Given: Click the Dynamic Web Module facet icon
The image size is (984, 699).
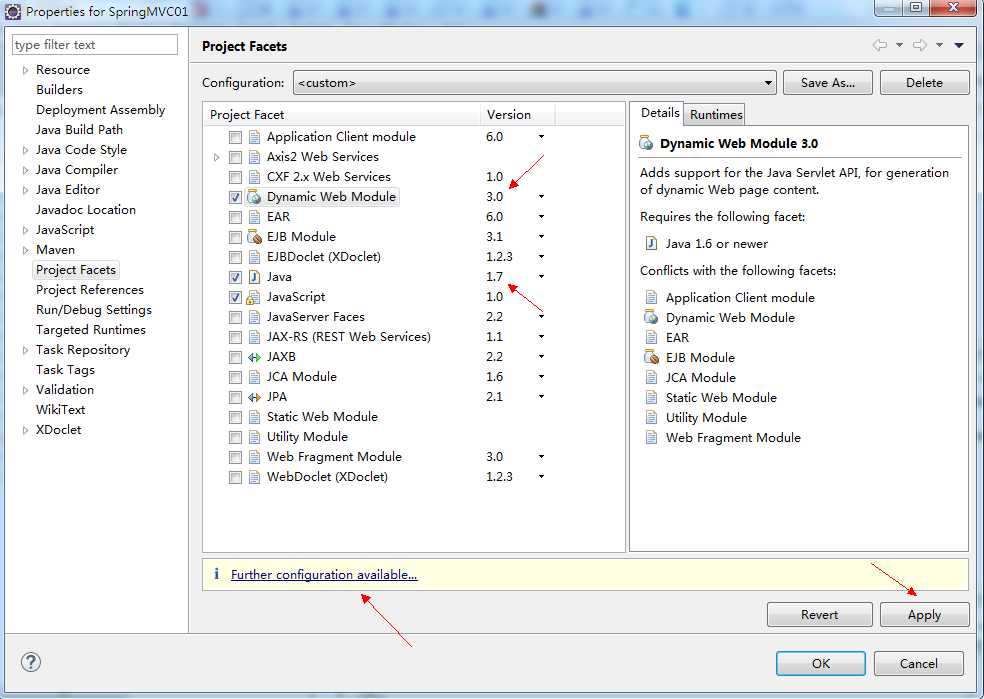Looking at the screenshot, I should tap(254, 197).
